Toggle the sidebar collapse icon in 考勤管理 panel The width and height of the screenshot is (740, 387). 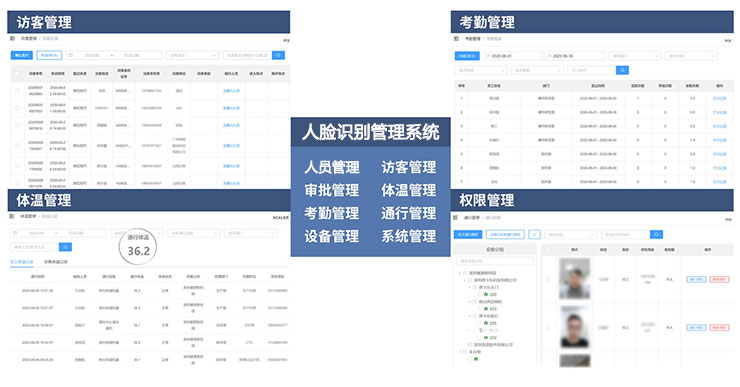coord(456,38)
